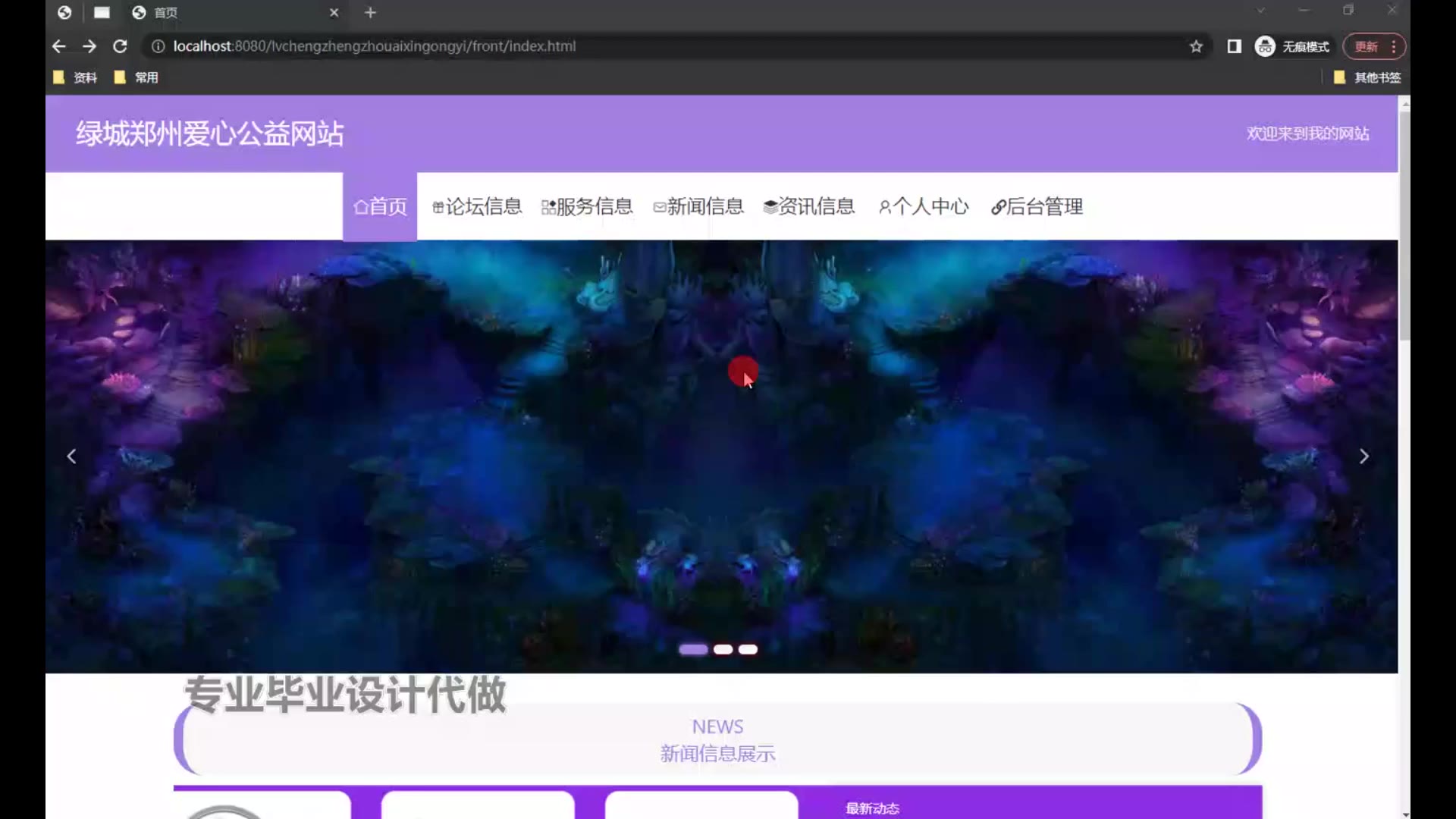Click the 欢迎来到我的网站 welcome text
Screen dimensions: 1456x819
1308,133
